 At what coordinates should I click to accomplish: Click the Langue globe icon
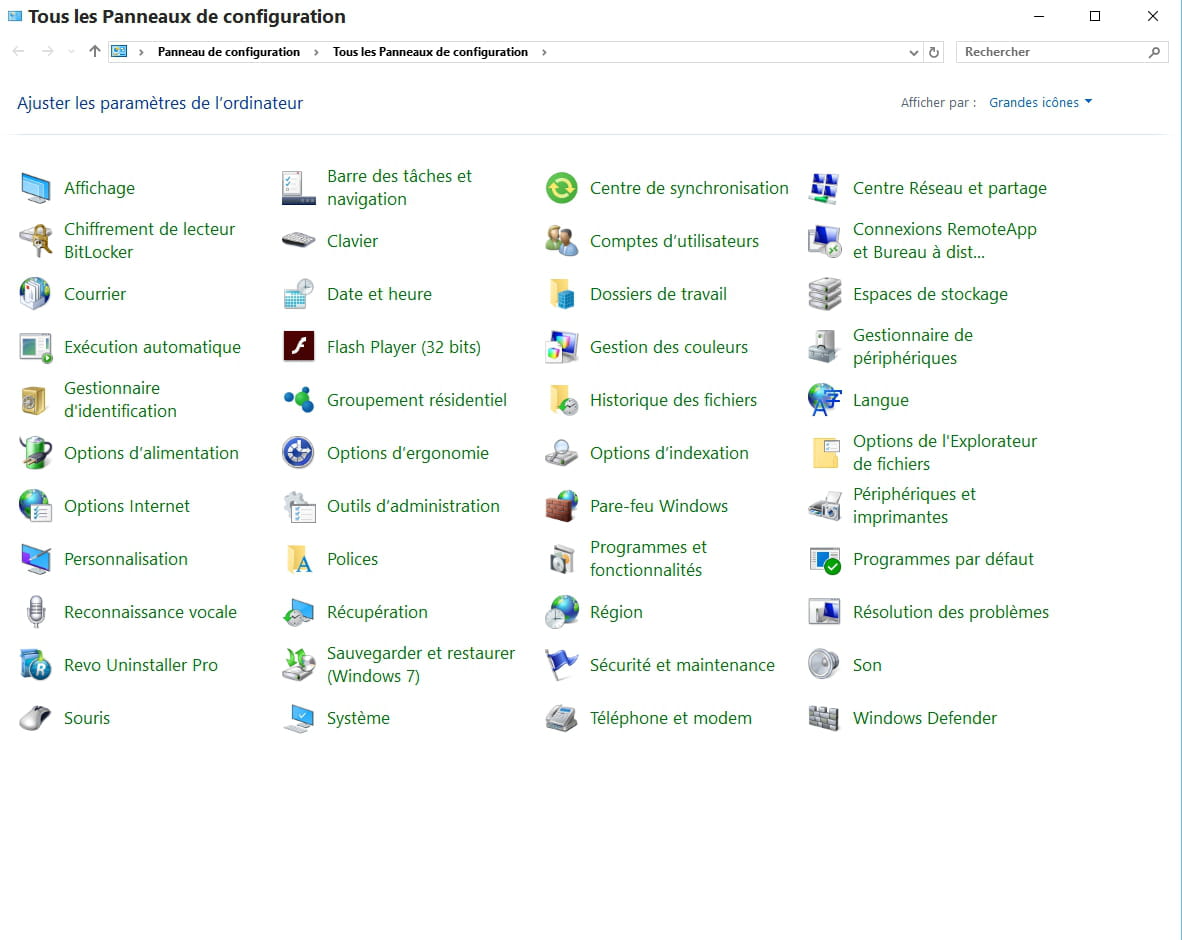click(x=824, y=400)
